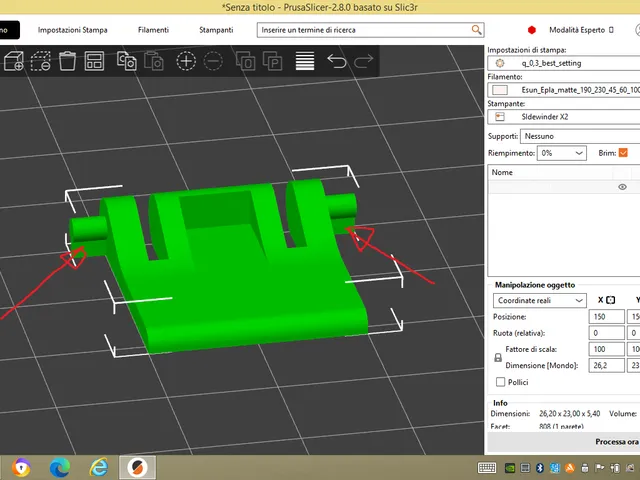Viewport: 640px width, 480px height.
Task: Click the Arrange objects icon
Action: [94, 61]
